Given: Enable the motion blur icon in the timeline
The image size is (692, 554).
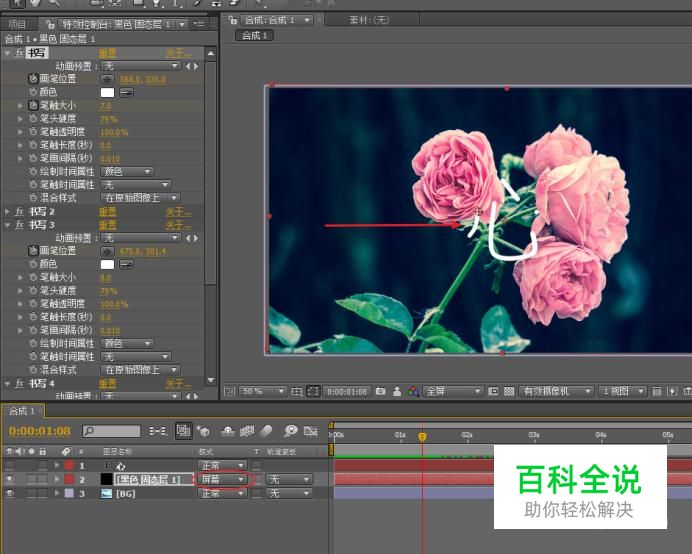Looking at the screenshot, I should pyautogui.click(x=266, y=431).
